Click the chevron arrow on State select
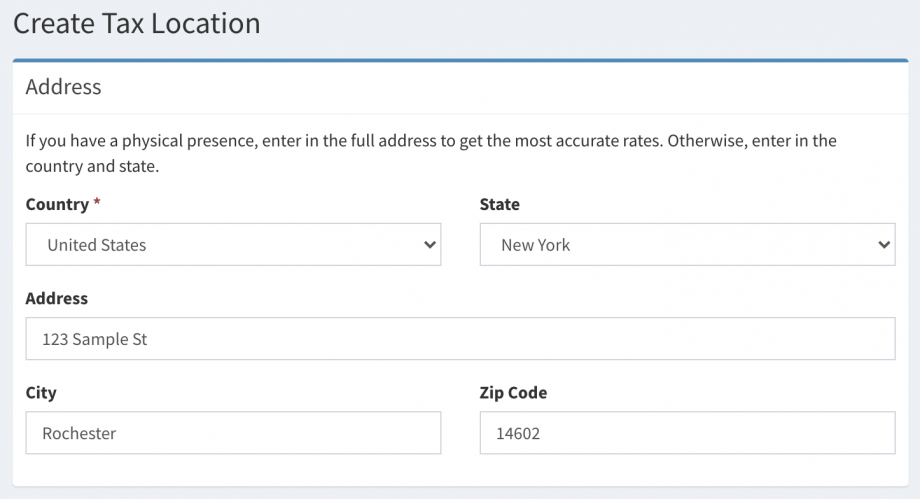The image size is (920, 499). click(x=883, y=245)
